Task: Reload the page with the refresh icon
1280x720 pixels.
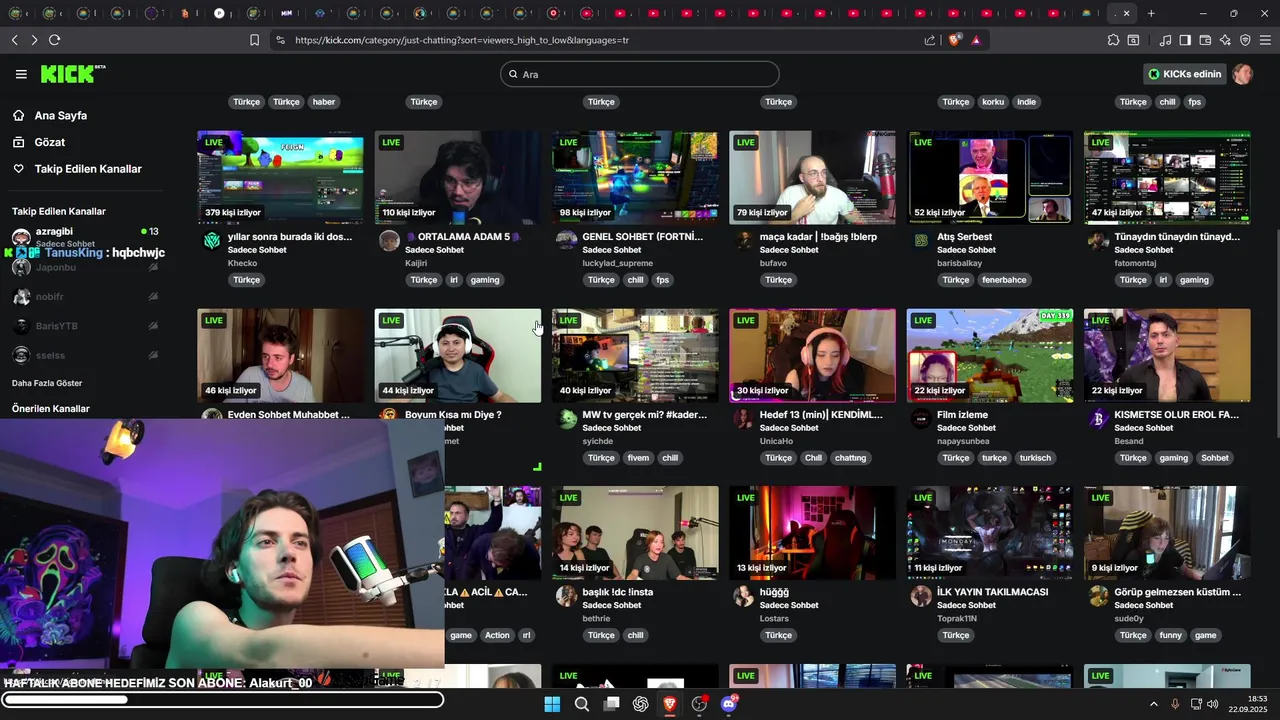Action: tap(54, 40)
